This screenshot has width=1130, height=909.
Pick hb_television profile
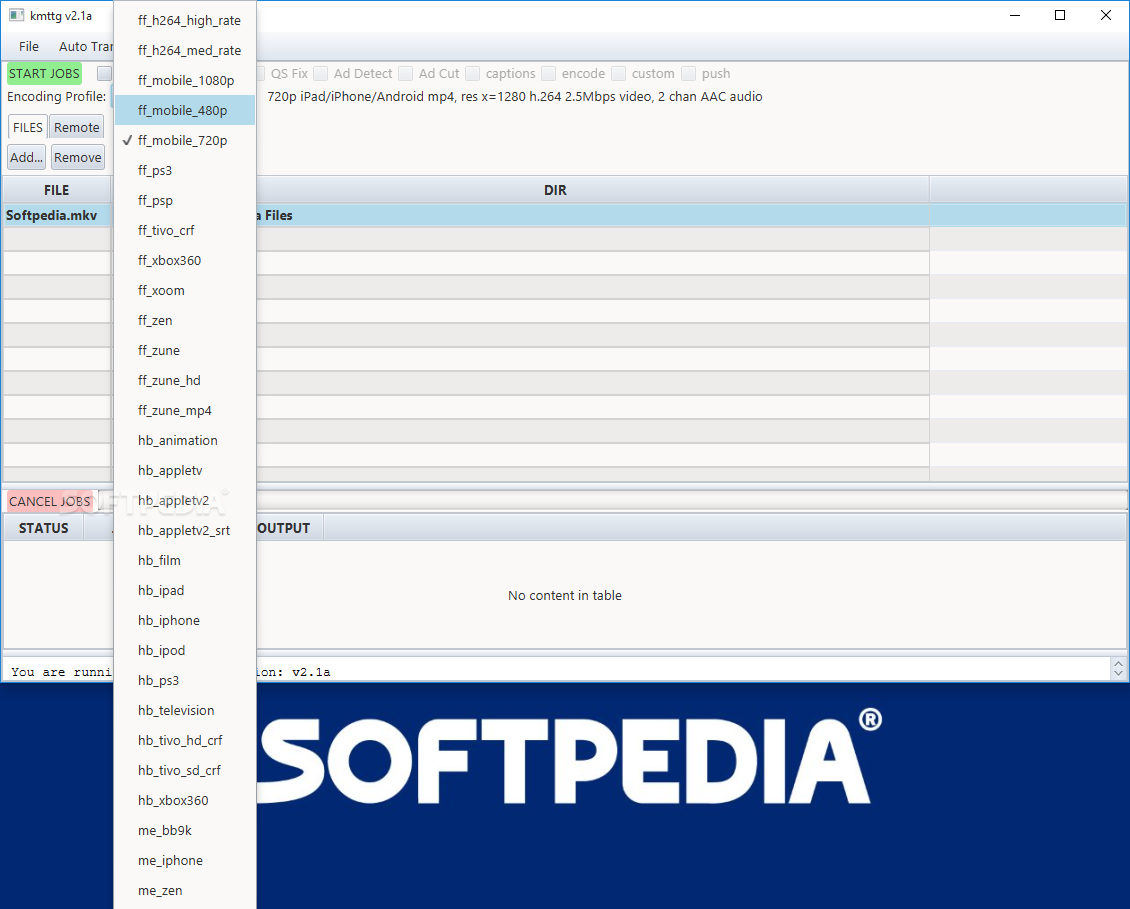pyautogui.click(x=185, y=711)
